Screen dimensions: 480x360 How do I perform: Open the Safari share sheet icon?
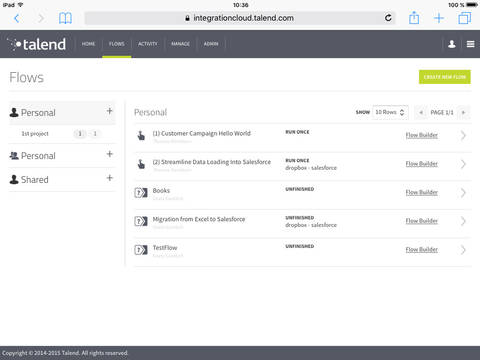coord(414,17)
